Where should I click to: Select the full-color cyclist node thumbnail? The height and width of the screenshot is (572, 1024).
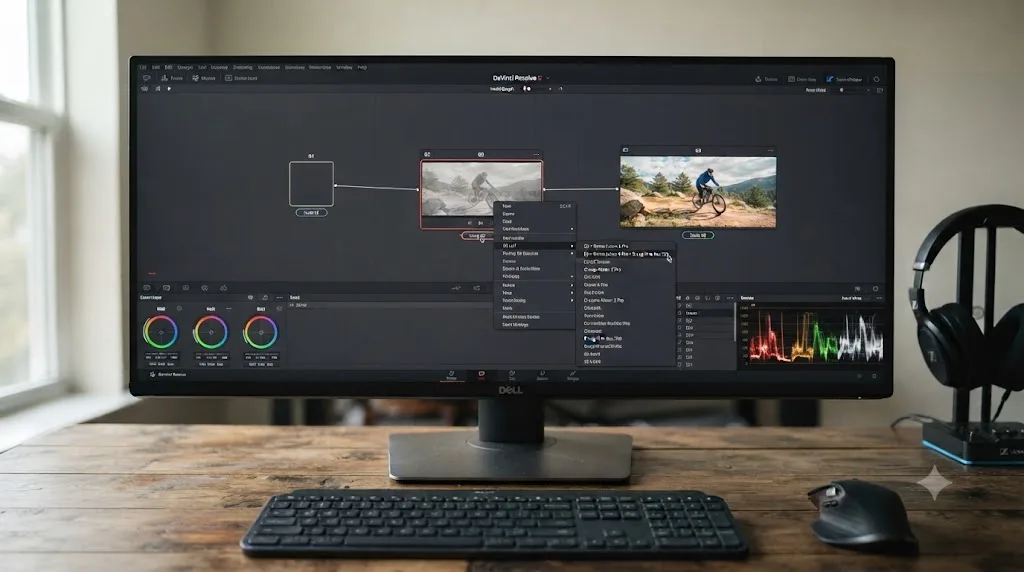[x=698, y=191]
